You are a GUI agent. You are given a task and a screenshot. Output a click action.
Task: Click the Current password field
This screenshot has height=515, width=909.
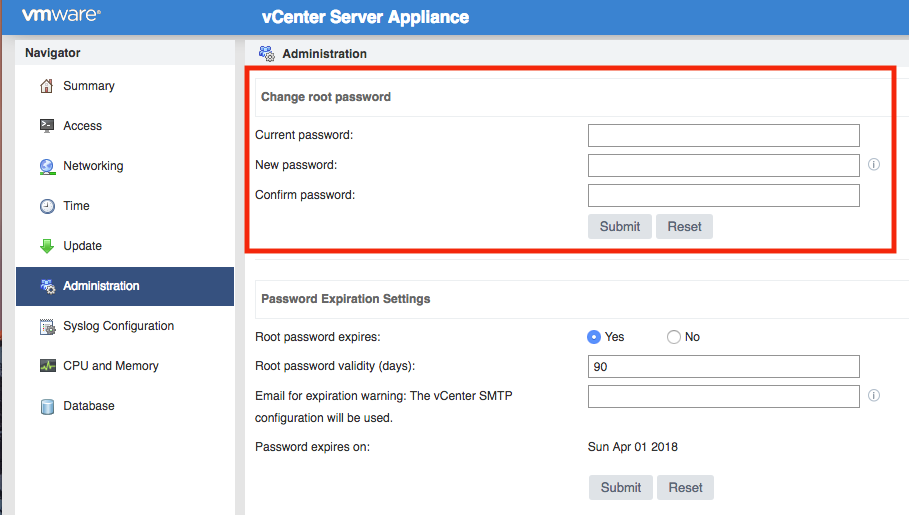point(723,136)
